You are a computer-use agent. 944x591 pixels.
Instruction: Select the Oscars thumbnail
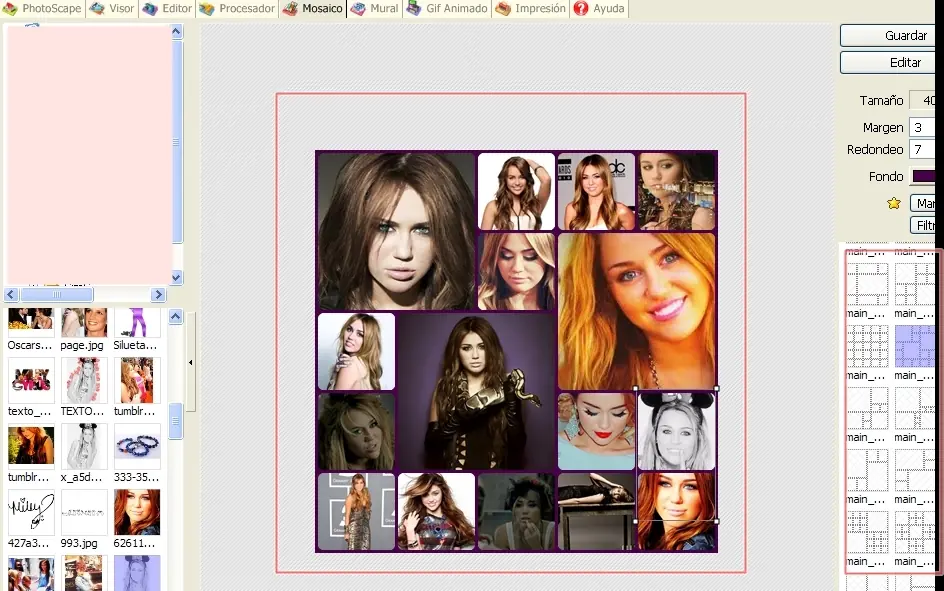[x=31, y=322]
